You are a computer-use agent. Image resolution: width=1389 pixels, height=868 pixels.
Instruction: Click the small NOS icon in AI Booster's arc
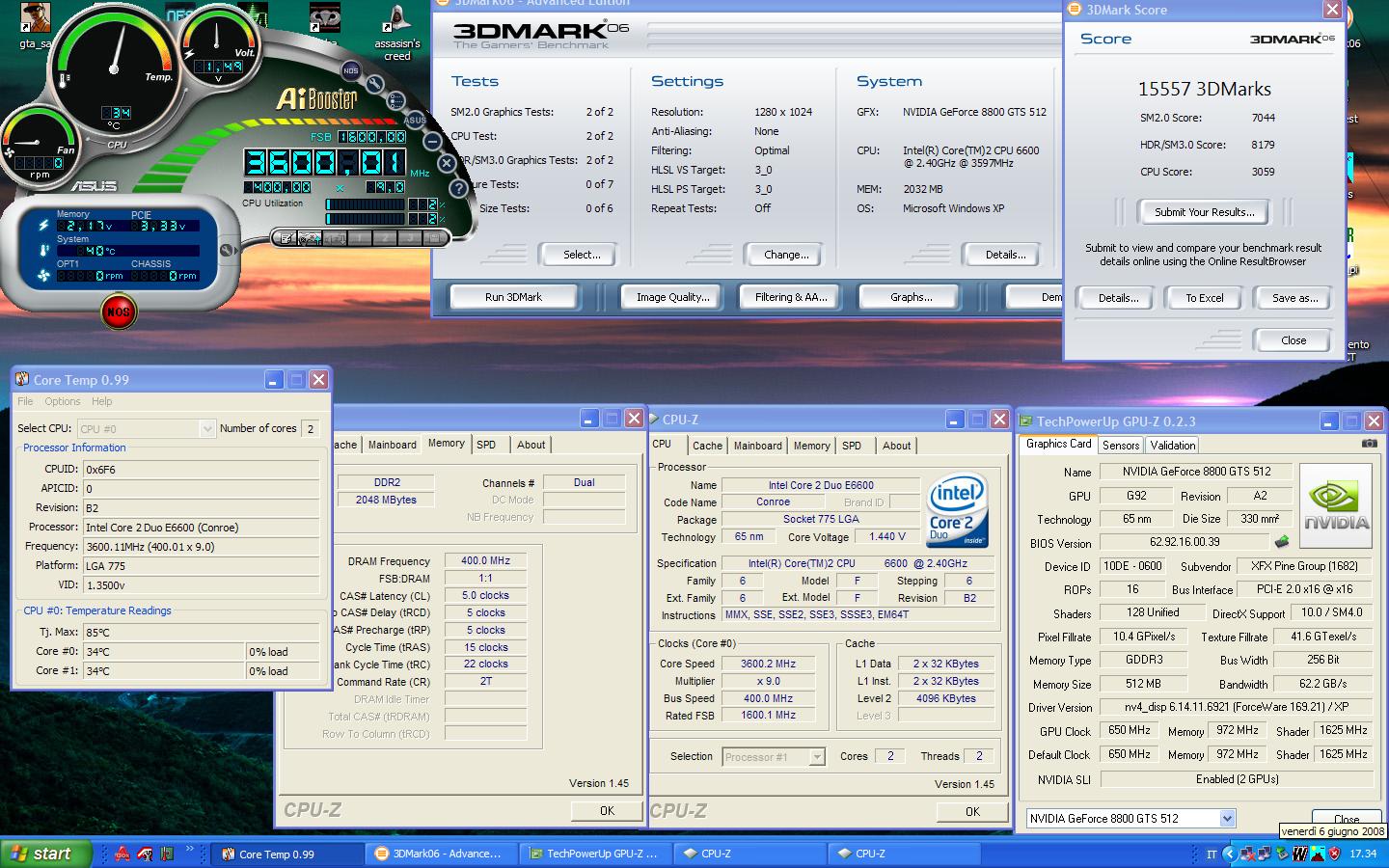pos(351,71)
